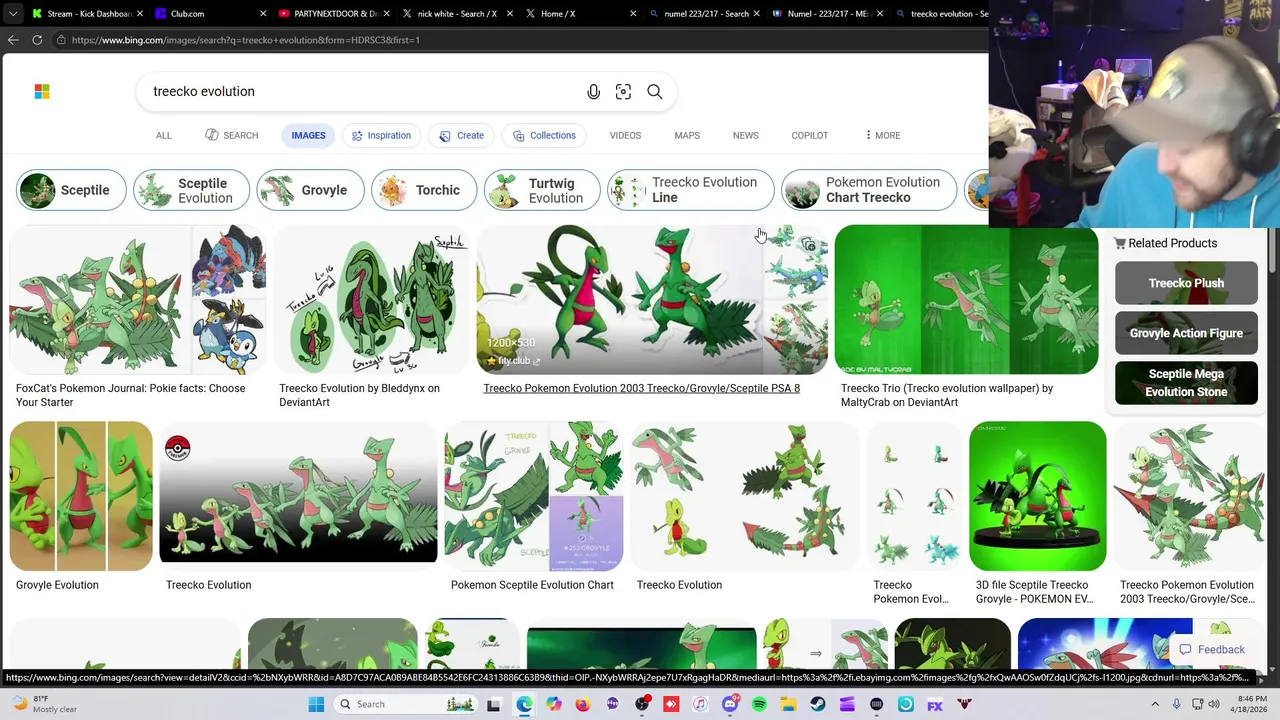The width and height of the screenshot is (1280, 720).
Task: Open tab search chevron at tab strip start
Action: coord(12,14)
